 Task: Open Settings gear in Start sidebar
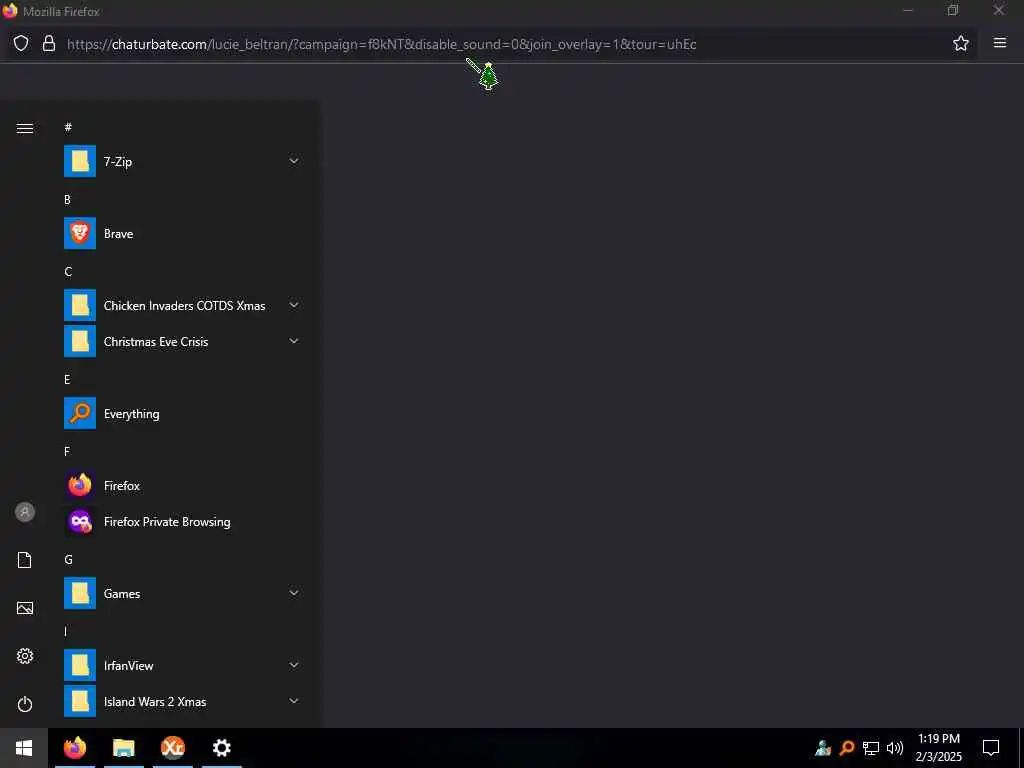(x=25, y=656)
